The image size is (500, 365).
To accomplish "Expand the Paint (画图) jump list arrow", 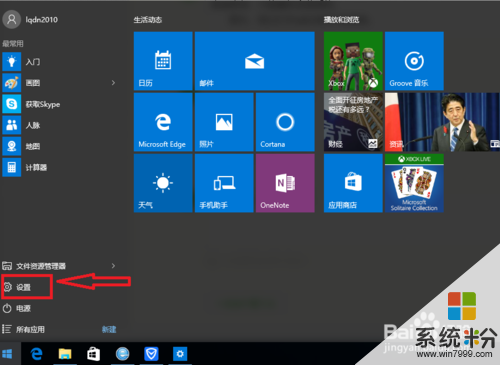I will tap(113, 83).
